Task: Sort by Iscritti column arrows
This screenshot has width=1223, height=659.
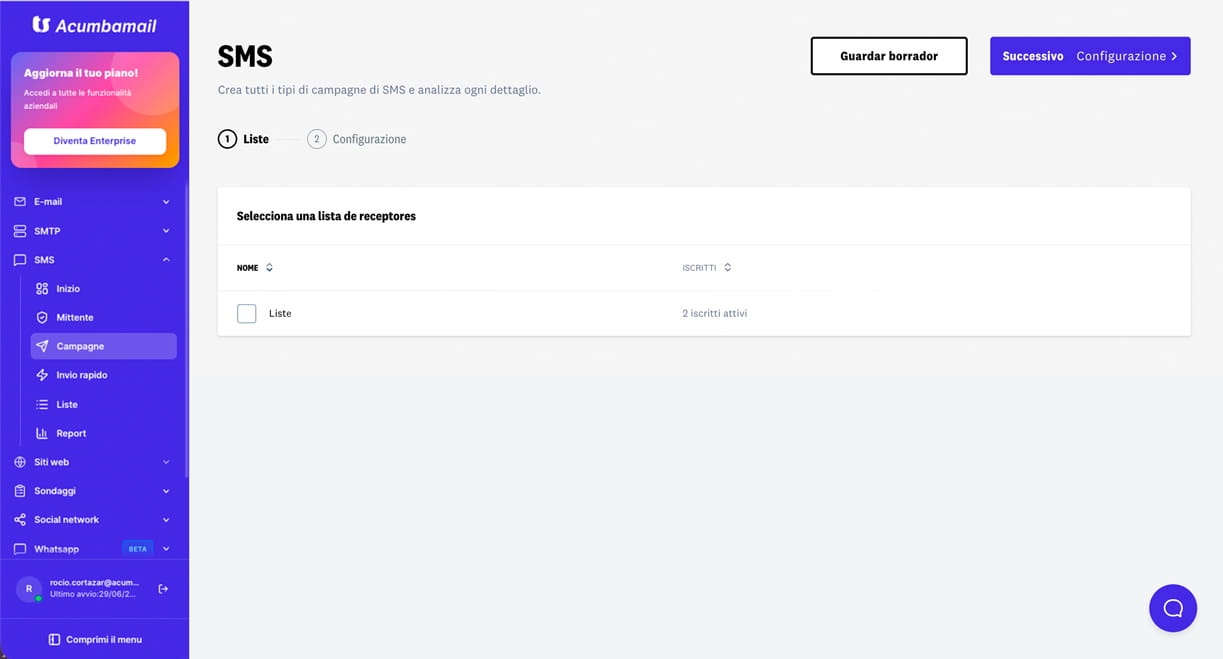Action: coord(727,268)
